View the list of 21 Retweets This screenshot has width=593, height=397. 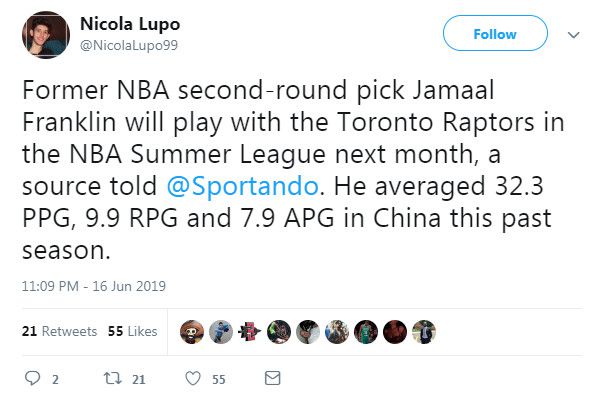[x=59, y=331]
